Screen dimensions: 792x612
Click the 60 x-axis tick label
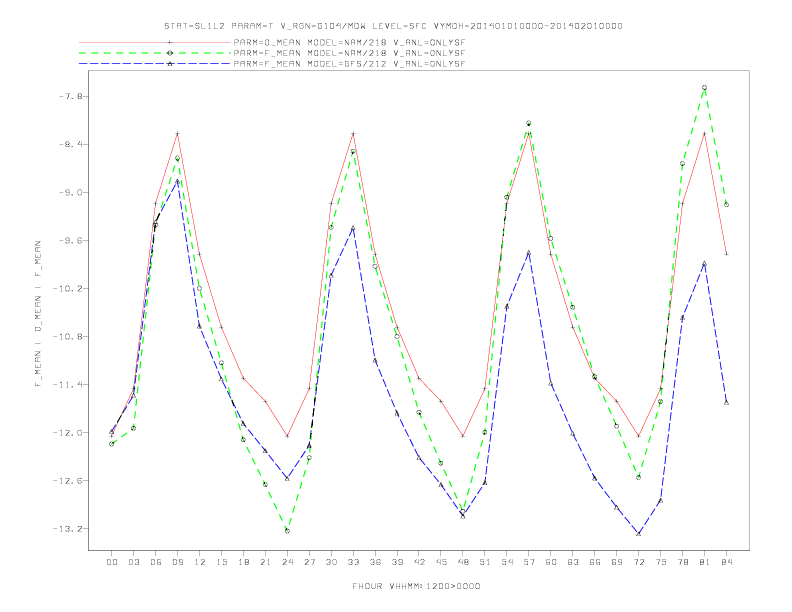551,562
